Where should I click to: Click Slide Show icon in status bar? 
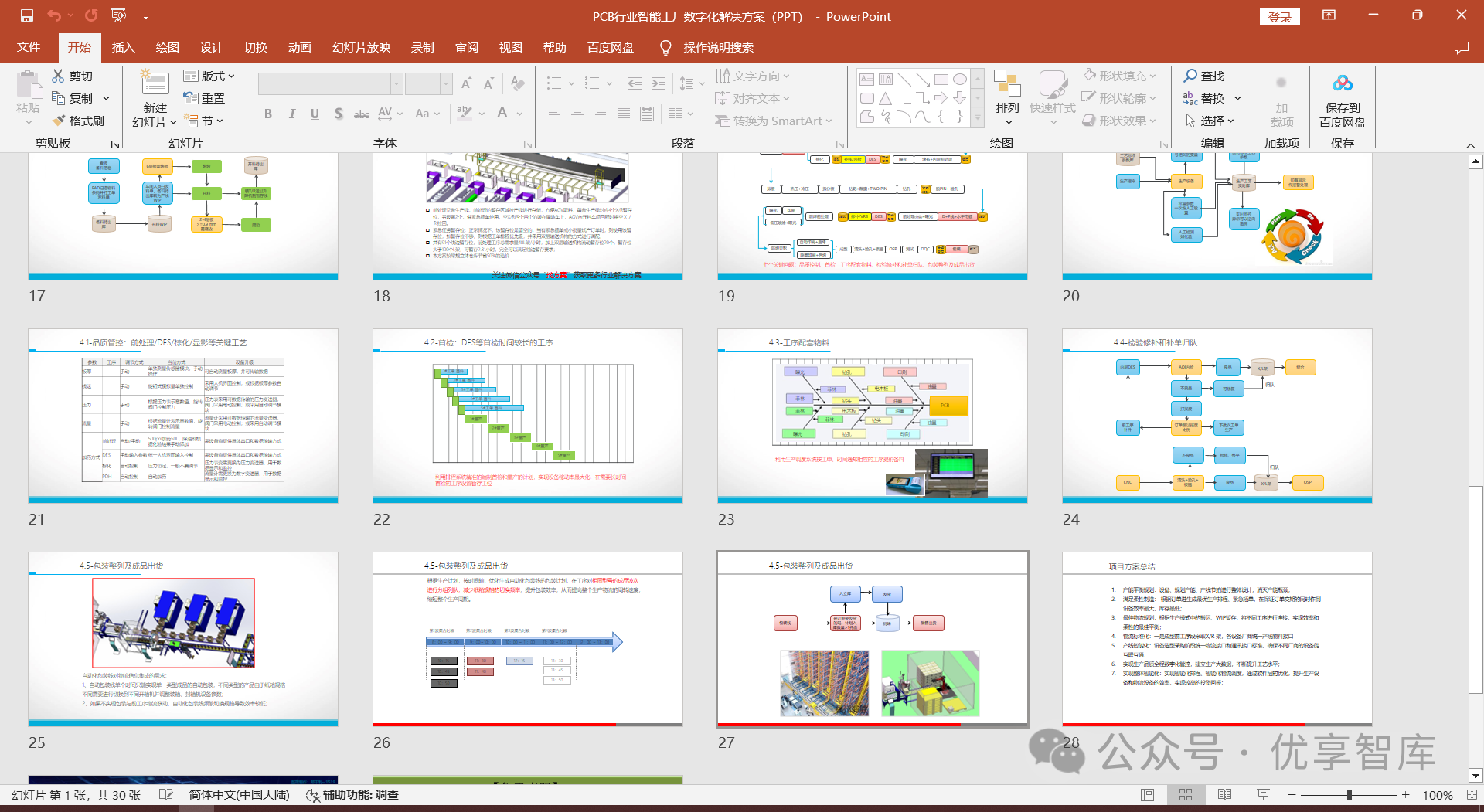click(1263, 795)
